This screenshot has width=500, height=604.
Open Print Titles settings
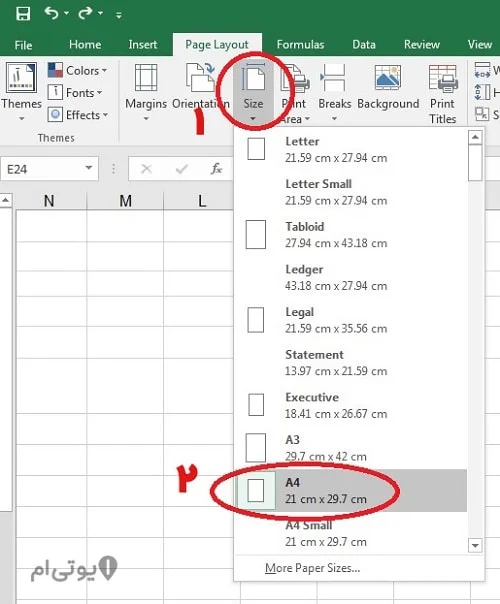click(443, 94)
